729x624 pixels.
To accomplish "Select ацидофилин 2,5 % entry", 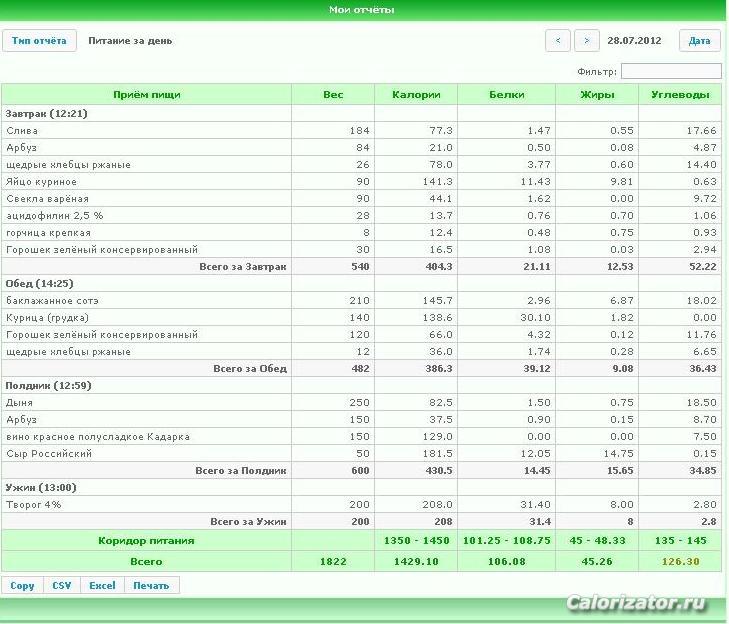I will click(x=54, y=216).
